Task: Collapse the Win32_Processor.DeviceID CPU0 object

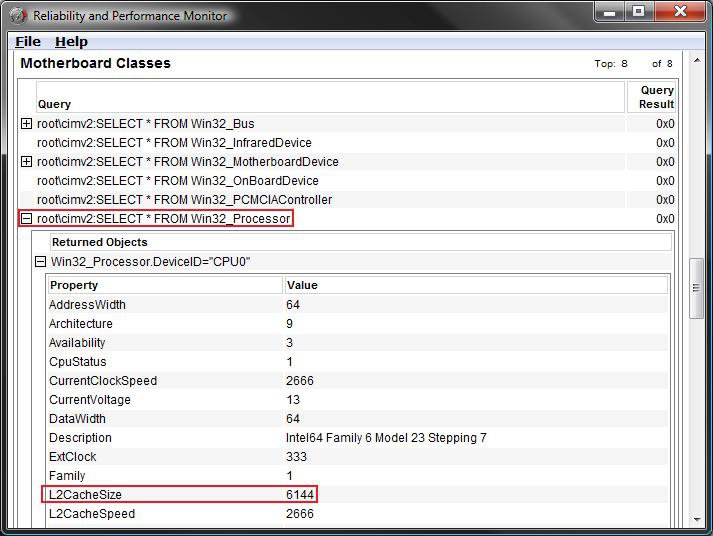Action: (x=41, y=262)
